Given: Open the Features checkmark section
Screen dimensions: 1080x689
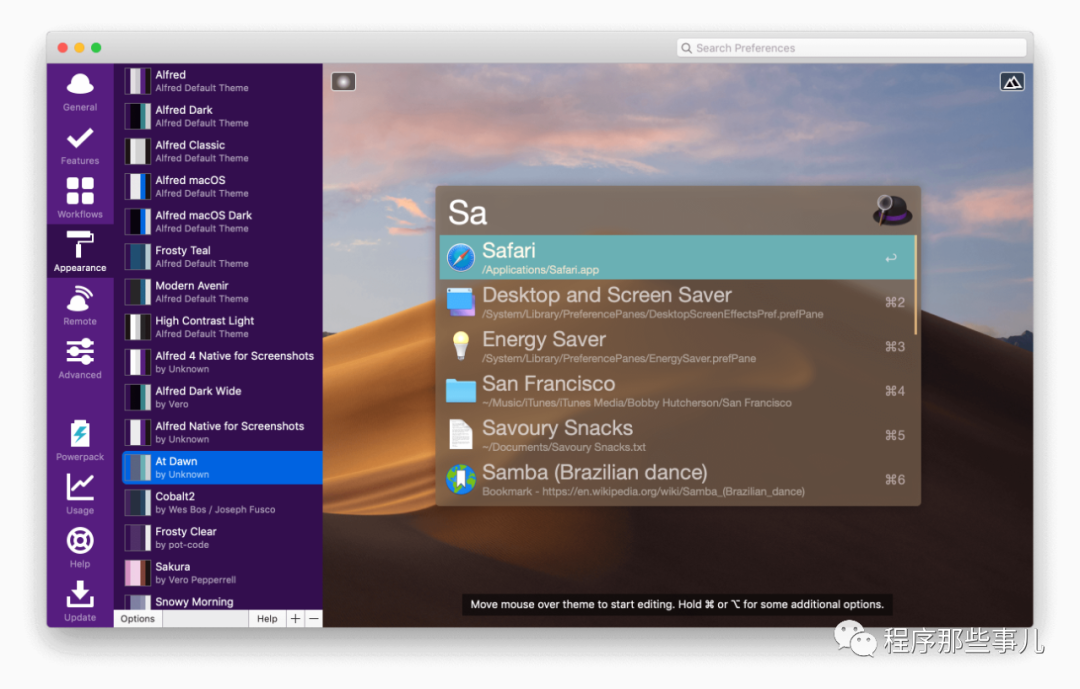Looking at the screenshot, I should point(80,145).
